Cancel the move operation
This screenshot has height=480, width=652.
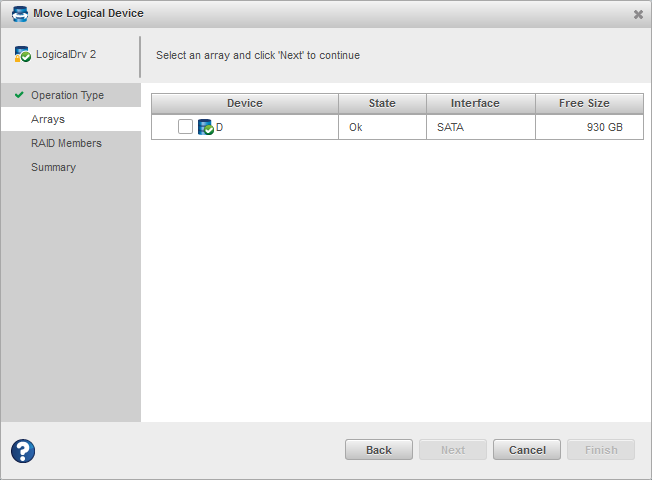(x=527, y=450)
